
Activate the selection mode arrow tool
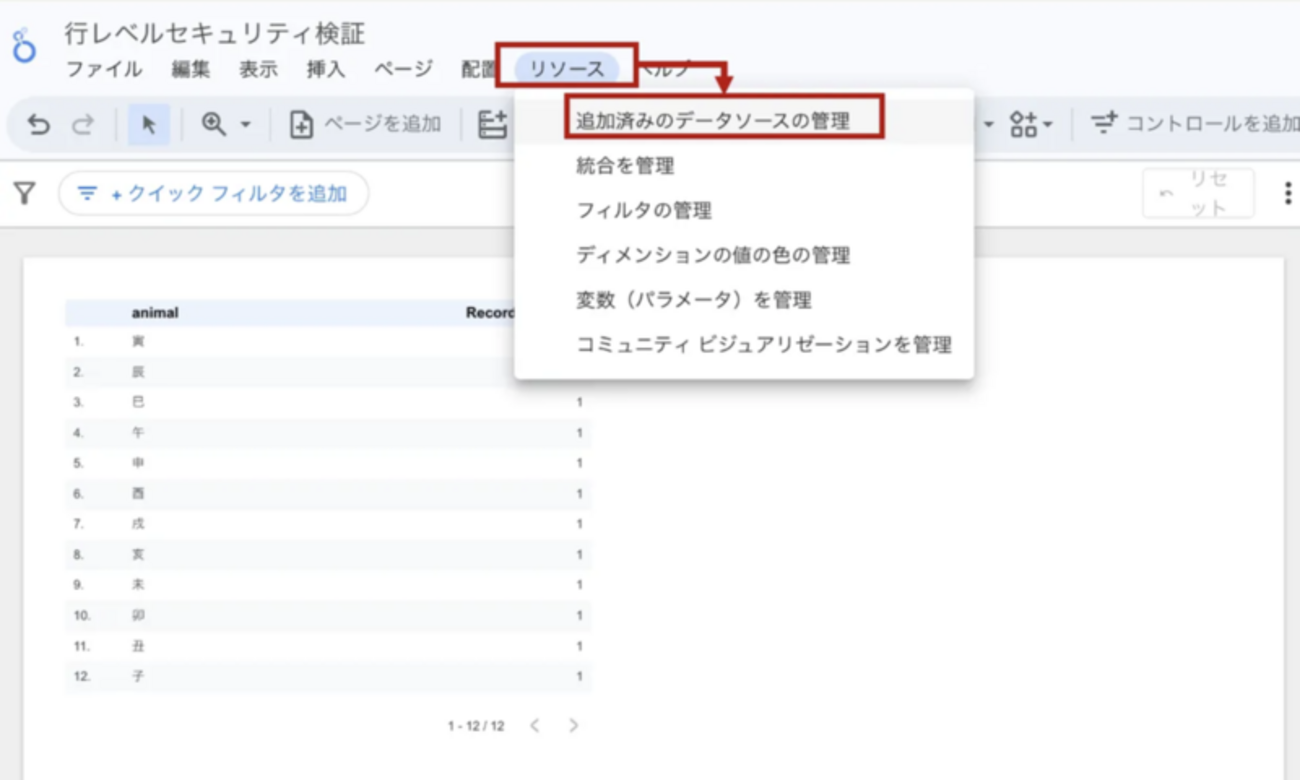[x=149, y=125]
